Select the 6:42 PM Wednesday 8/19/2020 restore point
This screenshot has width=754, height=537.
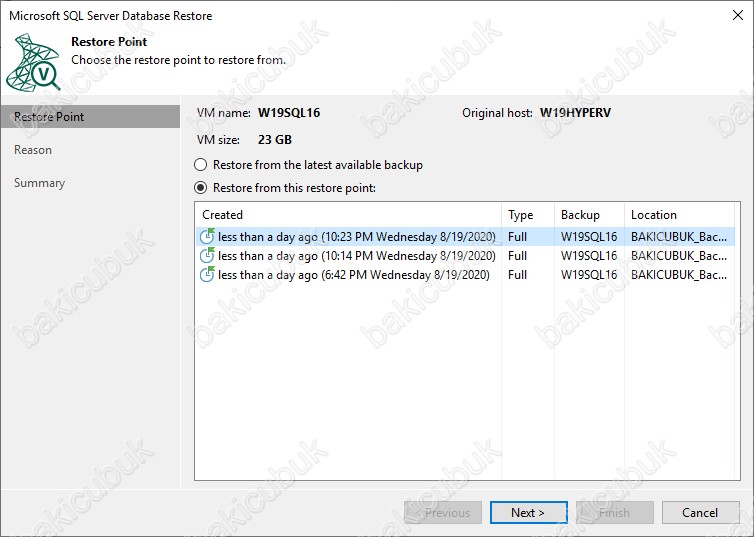465,275
